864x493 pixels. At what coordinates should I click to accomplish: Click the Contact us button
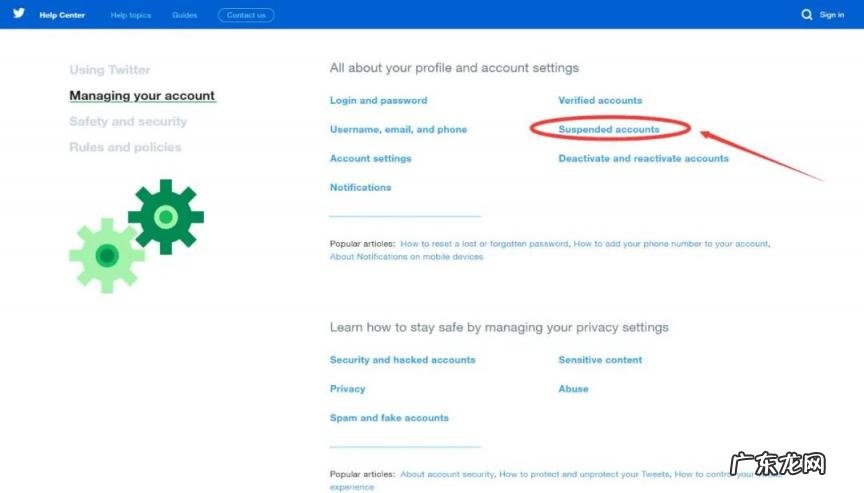tap(246, 15)
